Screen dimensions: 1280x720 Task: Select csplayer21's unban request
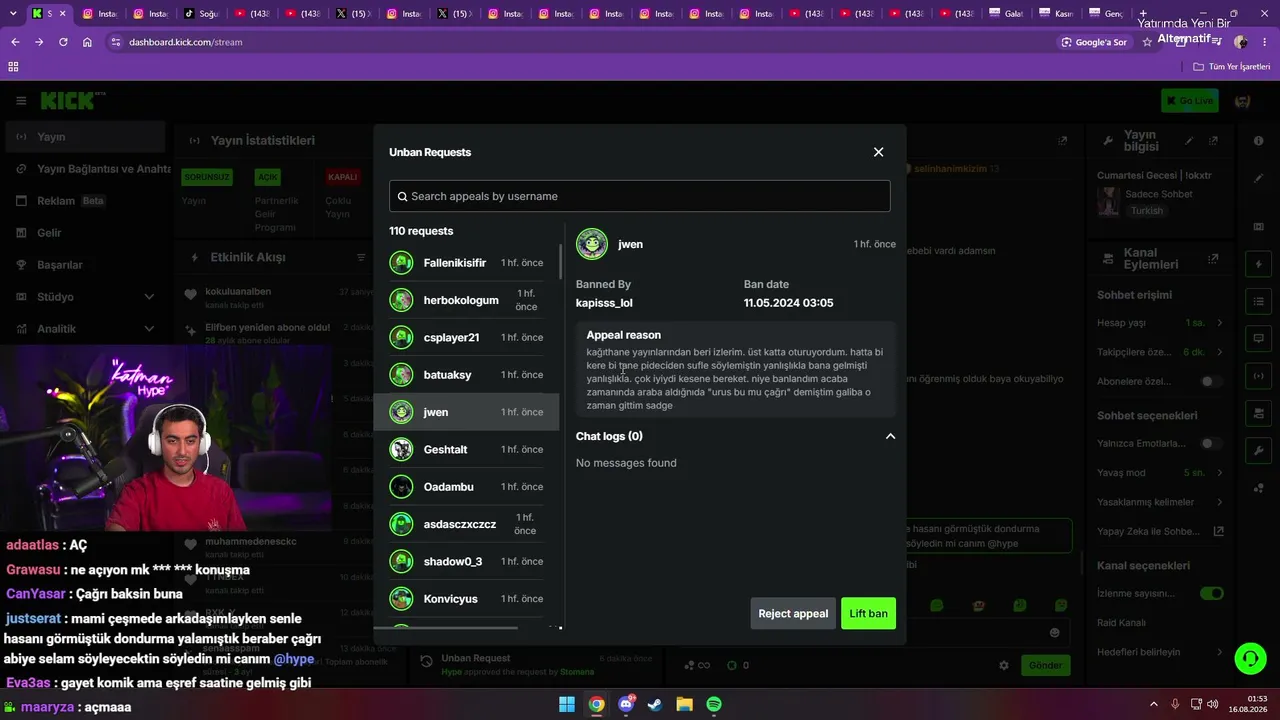click(466, 337)
